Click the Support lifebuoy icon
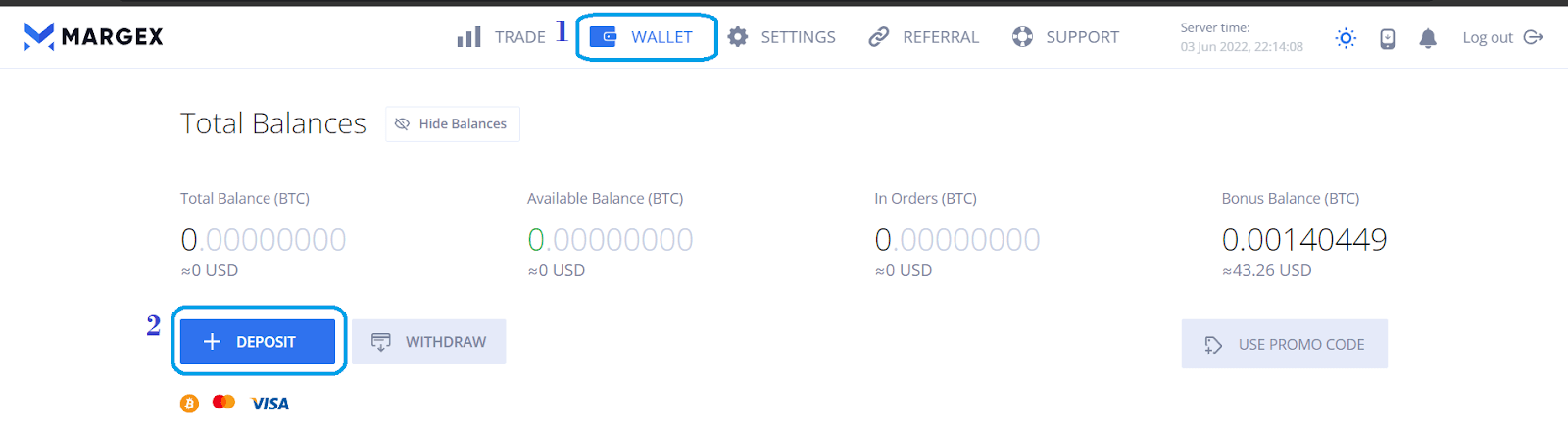Viewport: 1568px width, 432px height. tap(1022, 37)
